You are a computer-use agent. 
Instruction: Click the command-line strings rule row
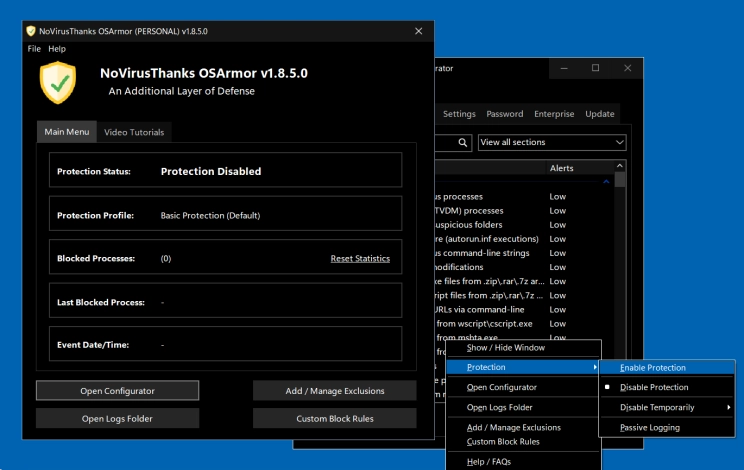pos(524,253)
